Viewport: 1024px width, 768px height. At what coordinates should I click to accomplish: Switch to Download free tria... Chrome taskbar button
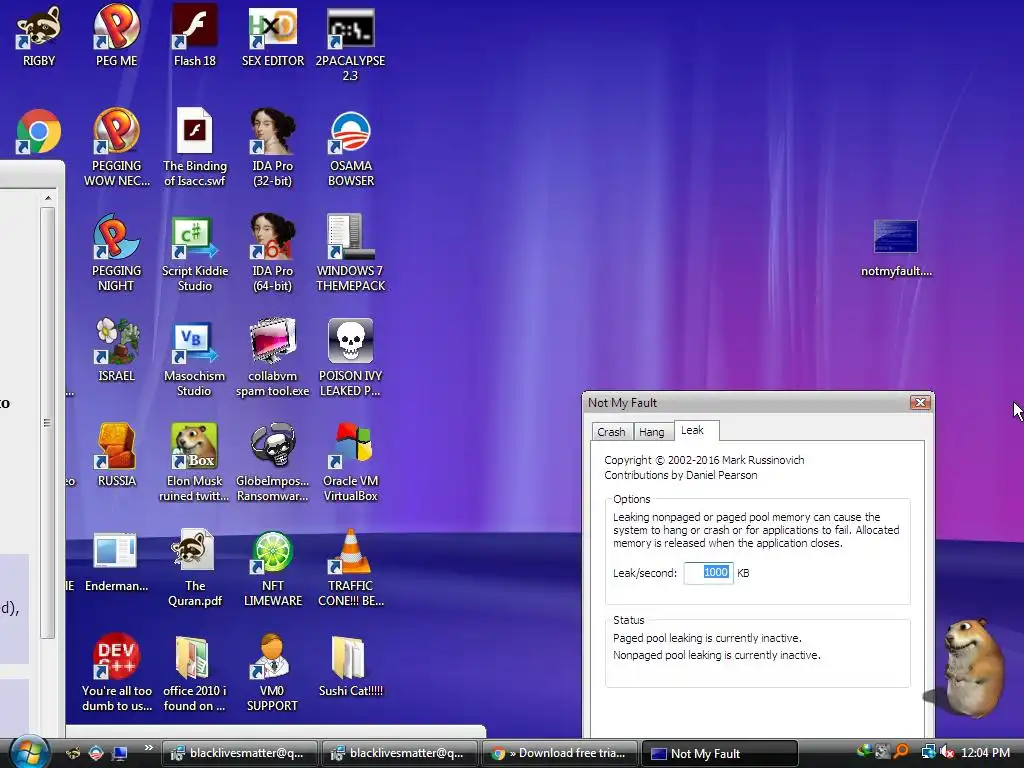tap(560, 753)
